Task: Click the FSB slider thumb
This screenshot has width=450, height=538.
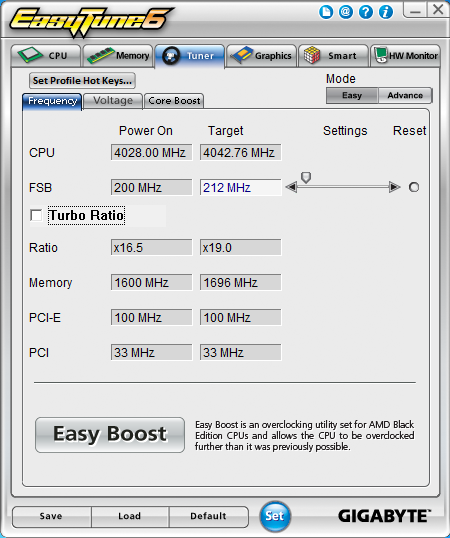Action: [306, 177]
